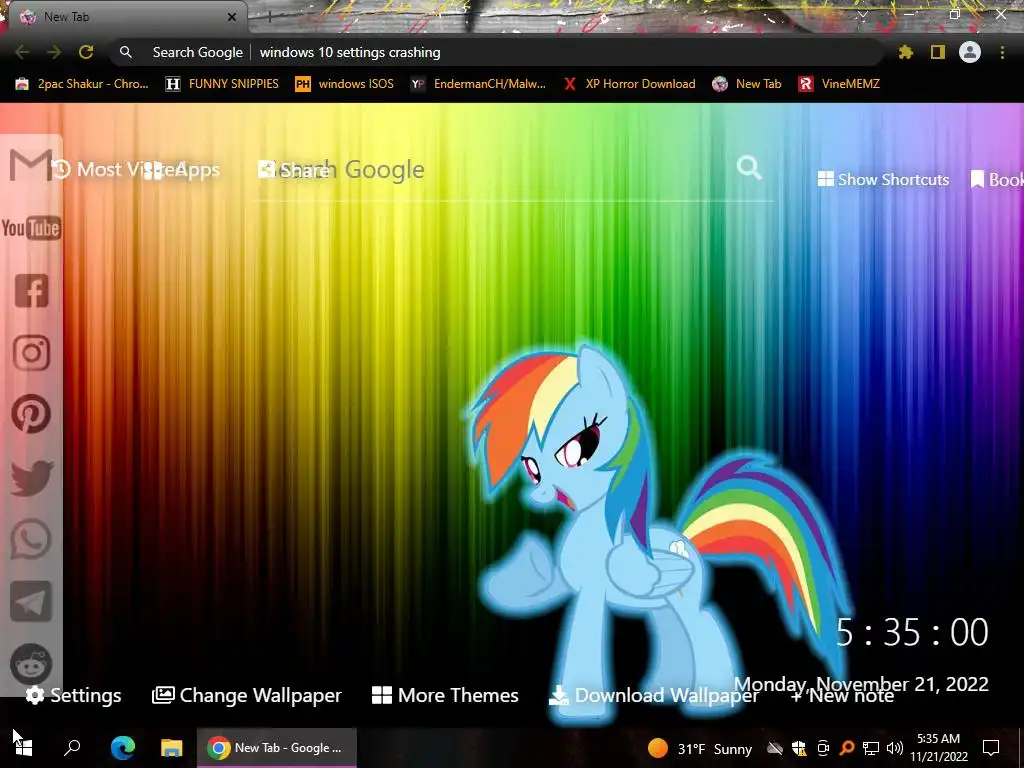Open taskbar search magnifier
Viewport: 1024px width, 768px height.
tap(72, 748)
